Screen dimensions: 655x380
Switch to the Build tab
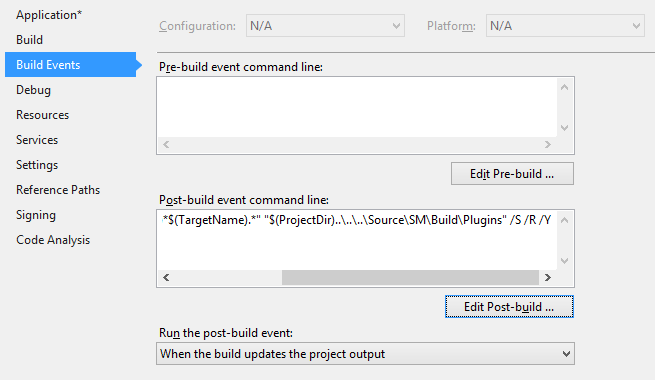(29, 40)
